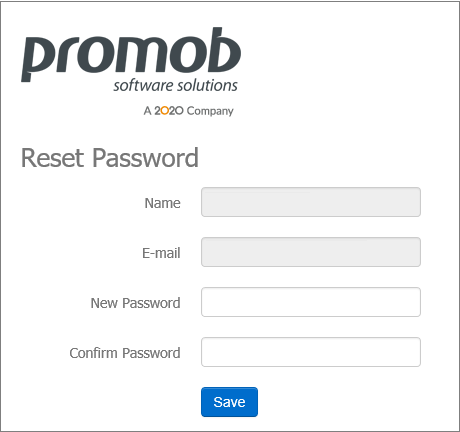Click the New Password label
460x432 pixels.
coord(135,303)
